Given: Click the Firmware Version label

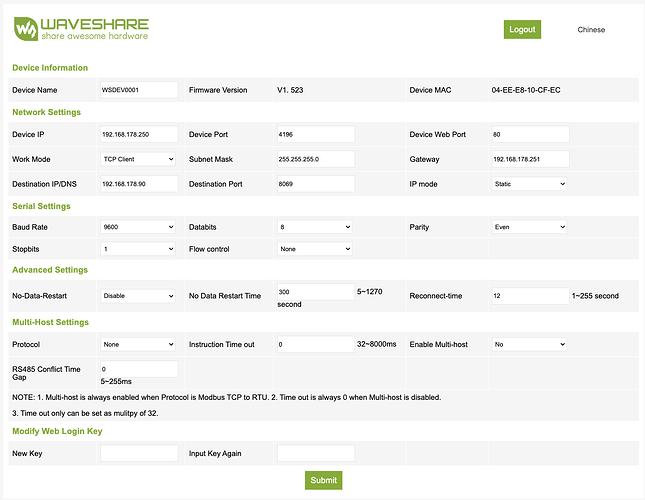Looking at the screenshot, I should (218, 90).
